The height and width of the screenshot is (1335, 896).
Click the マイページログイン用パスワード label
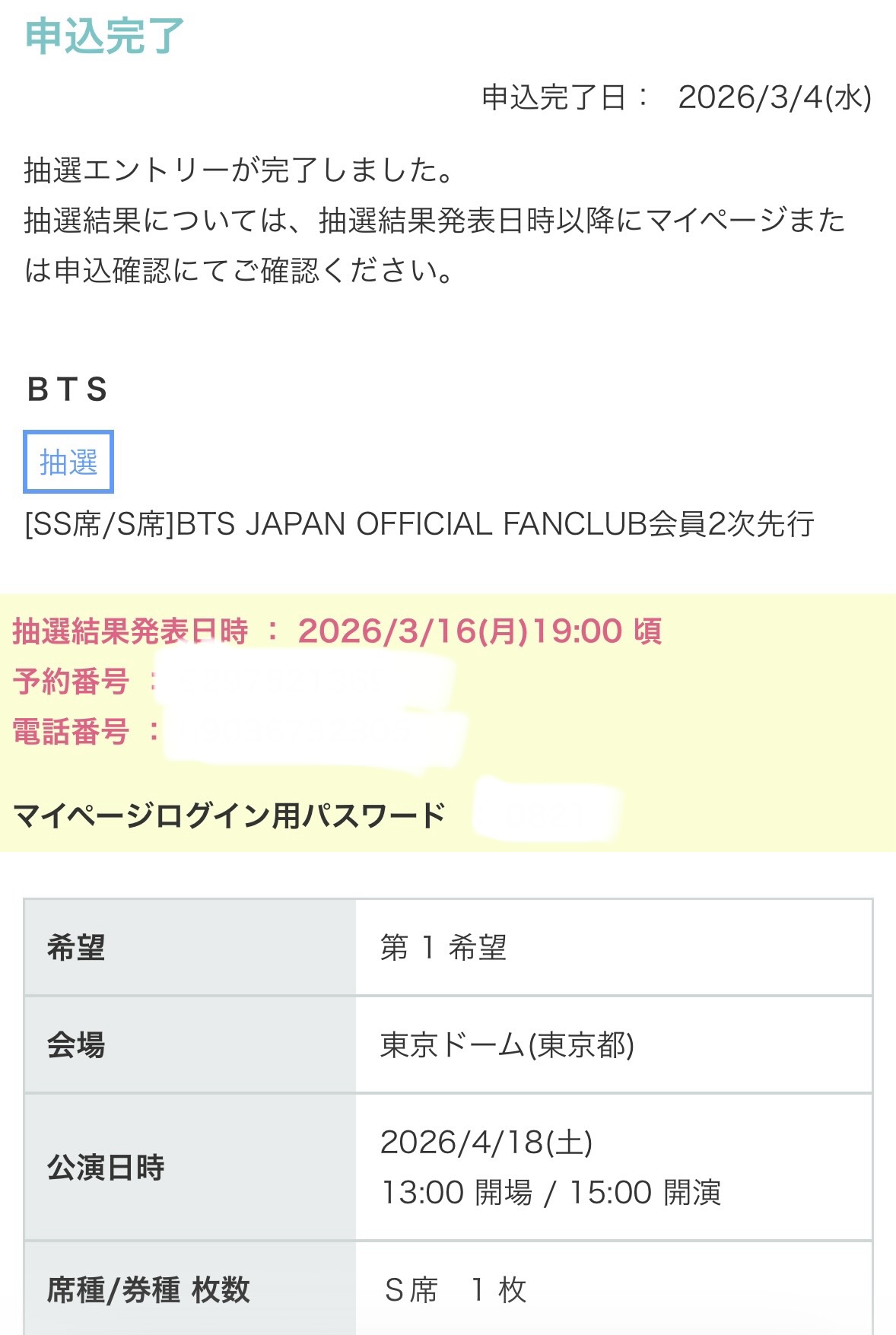tap(229, 815)
